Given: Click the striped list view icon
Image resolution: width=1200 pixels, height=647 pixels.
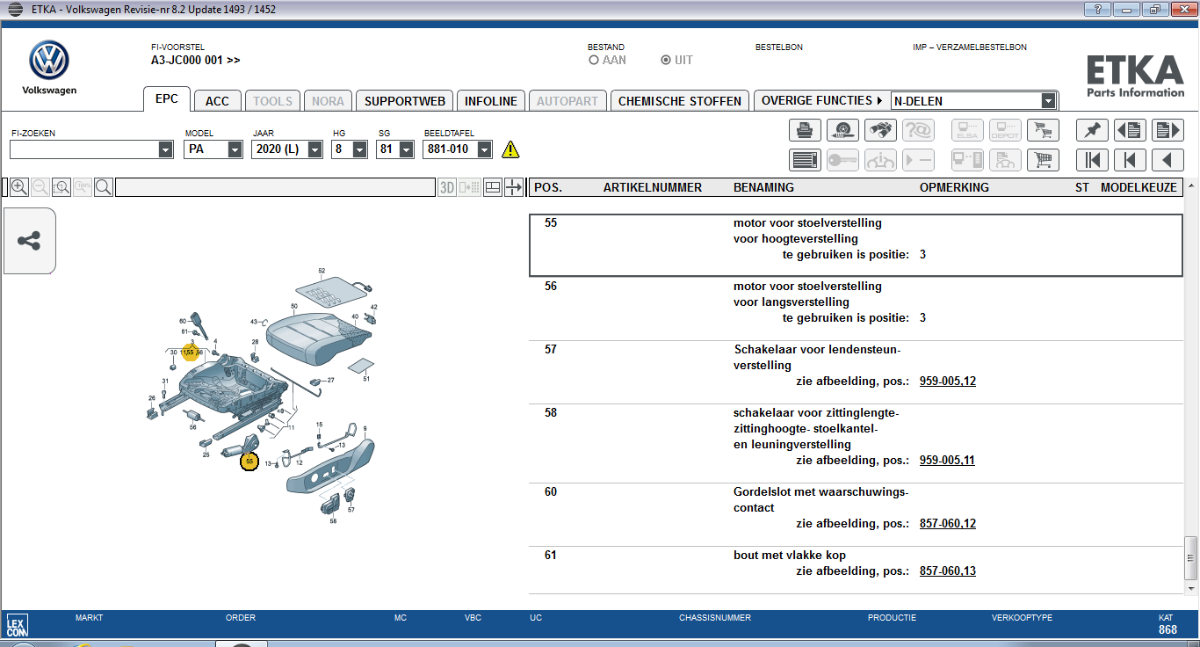Looking at the screenshot, I should pos(804,160).
